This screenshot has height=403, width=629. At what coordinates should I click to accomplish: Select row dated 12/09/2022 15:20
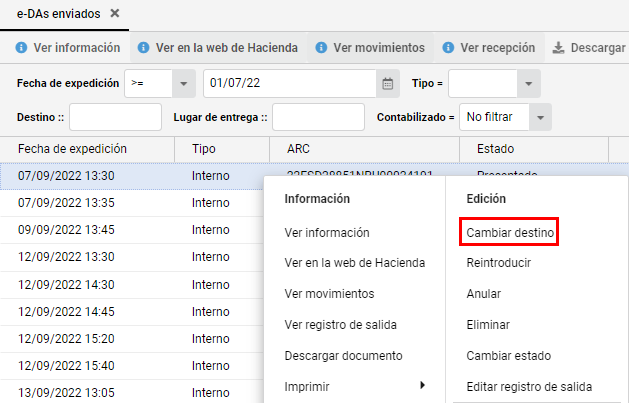tap(132, 339)
